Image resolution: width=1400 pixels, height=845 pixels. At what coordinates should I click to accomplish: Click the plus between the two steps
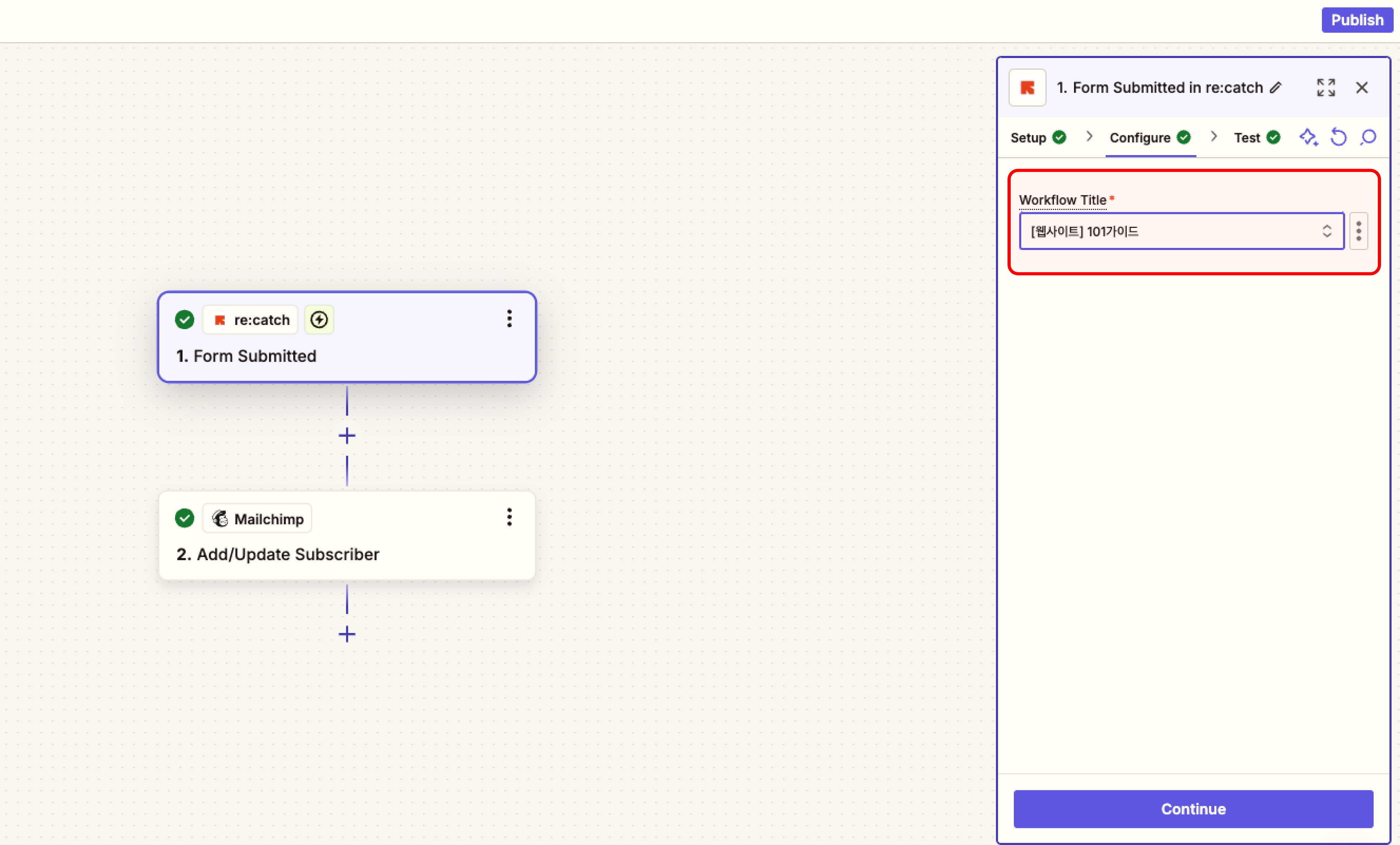pos(347,436)
